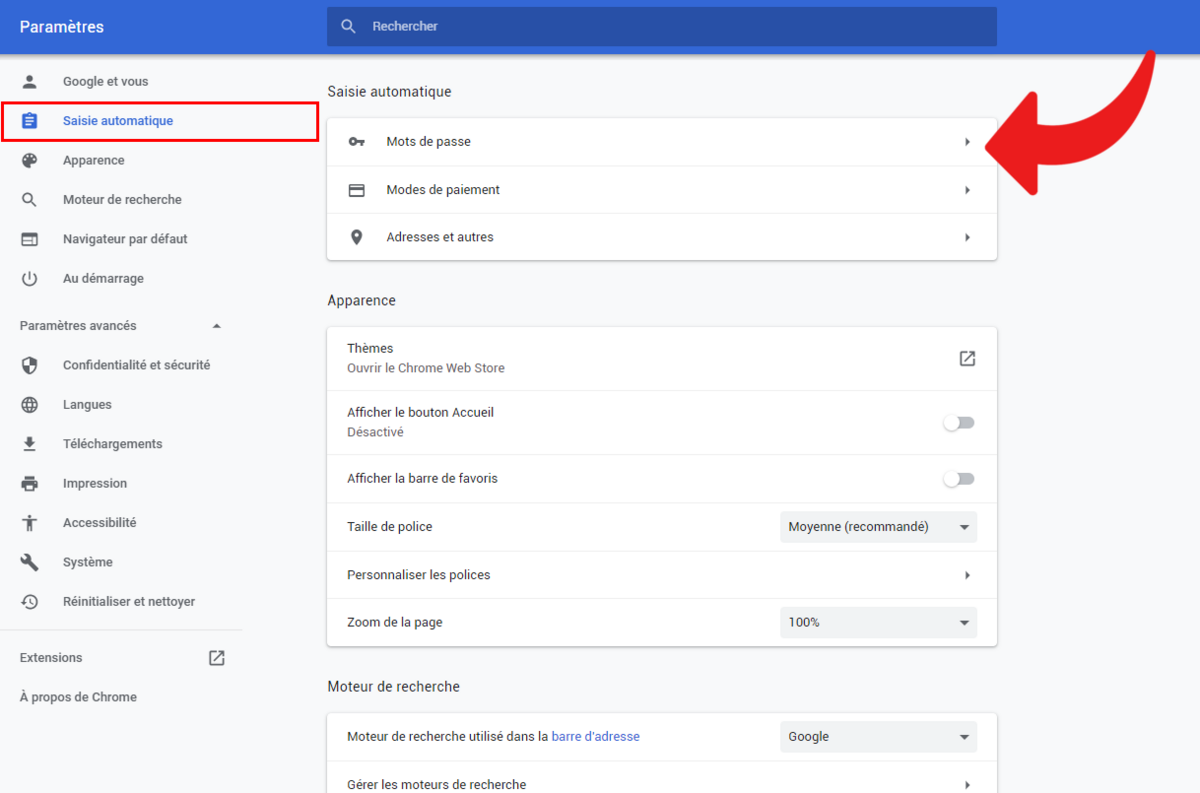Click the Gérer les moteurs de recherche label
This screenshot has width=1200, height=793.
pos(437,785)
